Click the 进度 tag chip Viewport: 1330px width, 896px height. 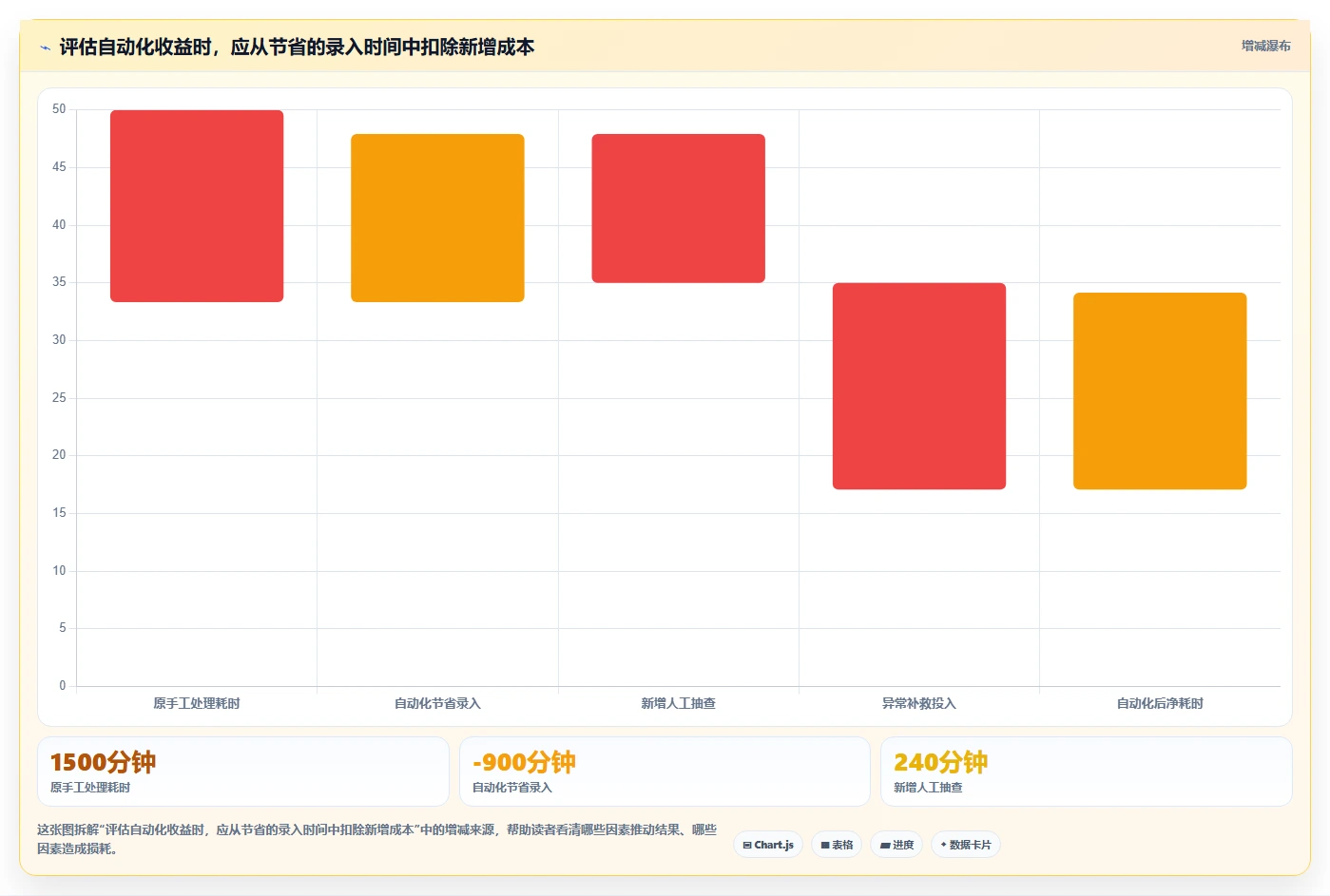896,845
